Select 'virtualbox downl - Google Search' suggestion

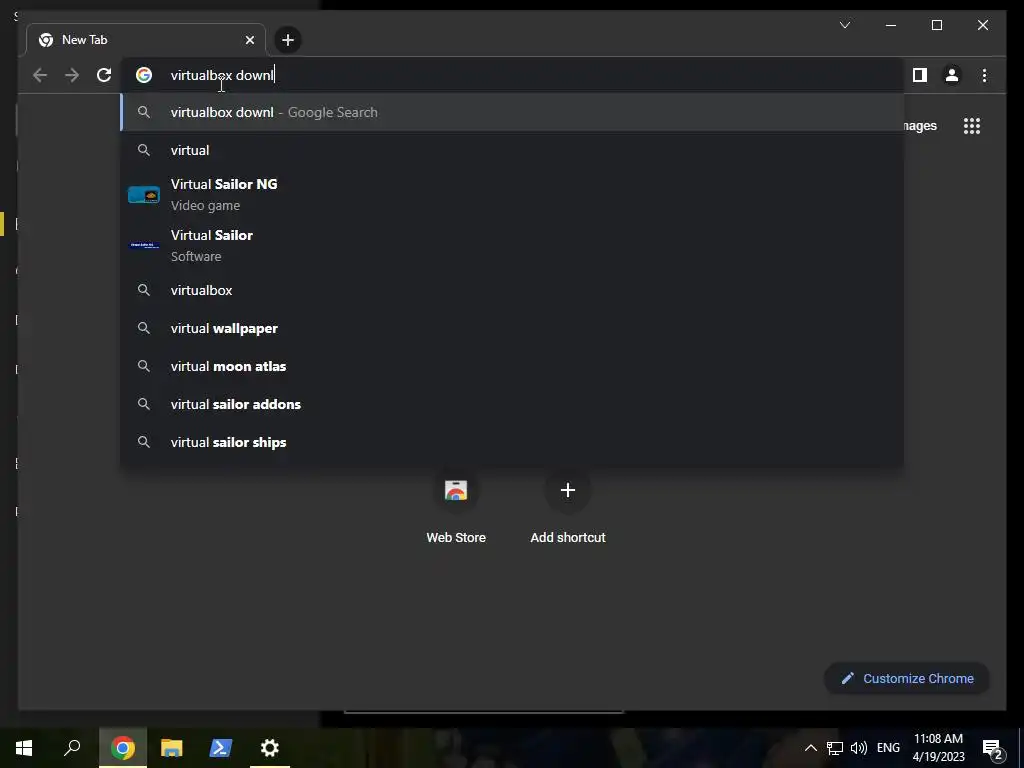coord(512,112)
